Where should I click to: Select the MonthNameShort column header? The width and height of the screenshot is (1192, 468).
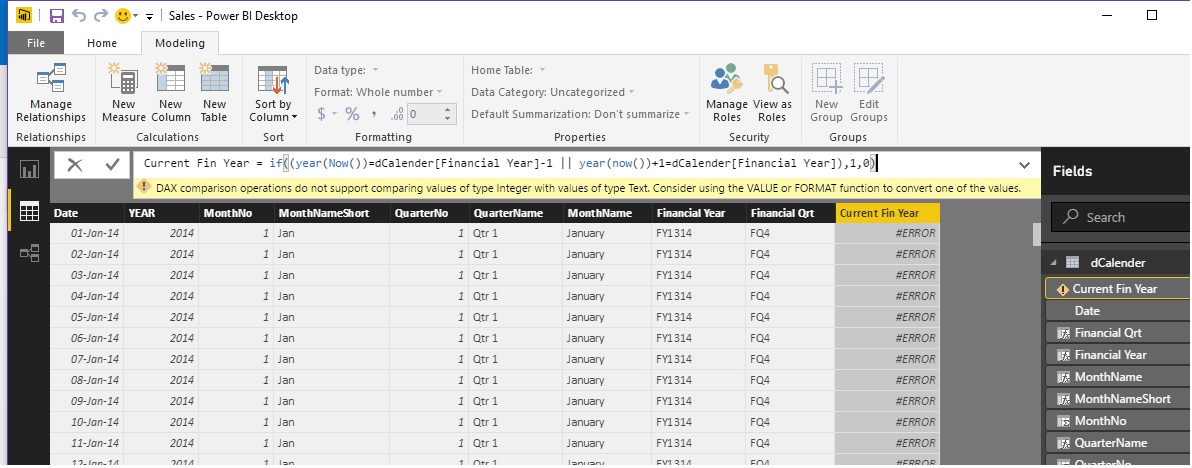tap(331, 213)
